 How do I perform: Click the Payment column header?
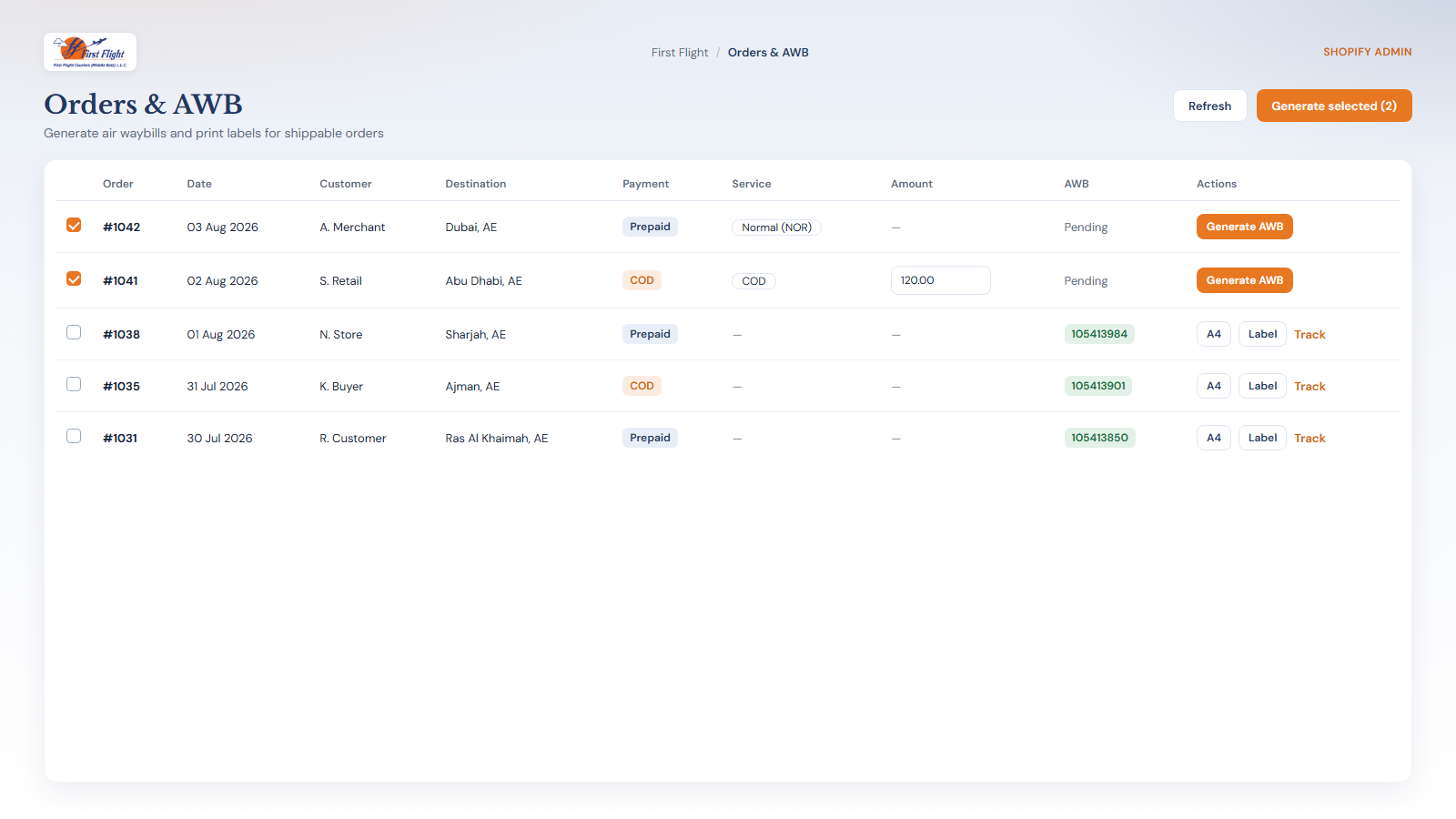645,184
